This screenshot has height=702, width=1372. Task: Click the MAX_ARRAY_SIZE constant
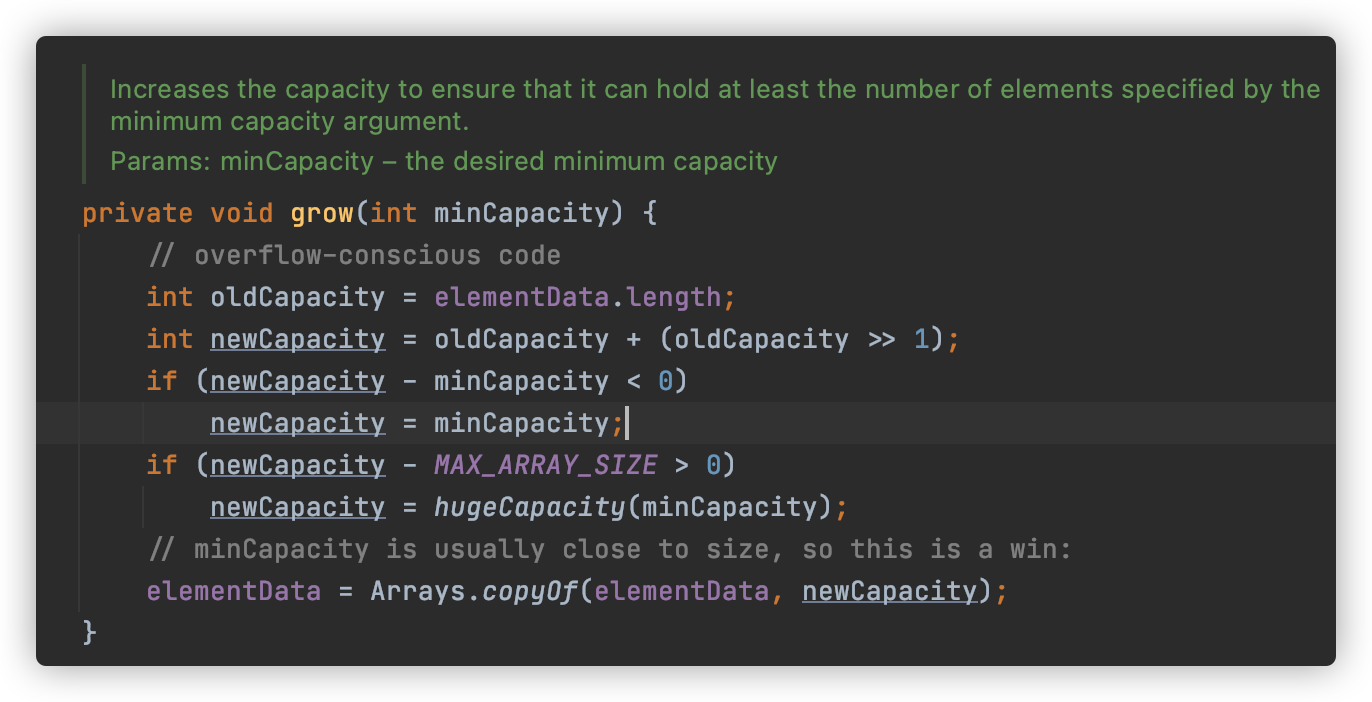[545, 465]
